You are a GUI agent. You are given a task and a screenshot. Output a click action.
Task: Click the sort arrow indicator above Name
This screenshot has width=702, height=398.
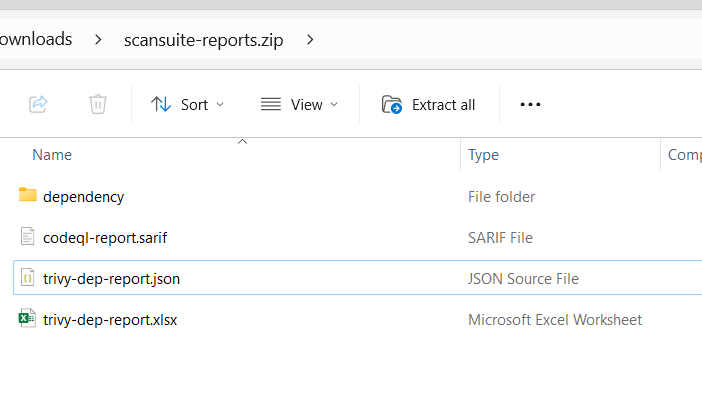coord(242,141)
